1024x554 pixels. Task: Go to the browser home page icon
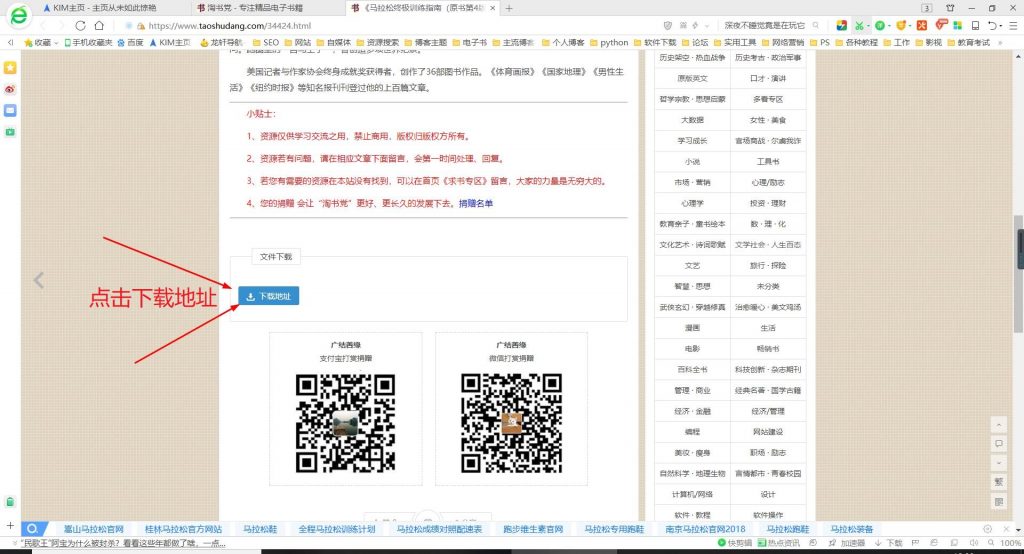coord(99,25)
